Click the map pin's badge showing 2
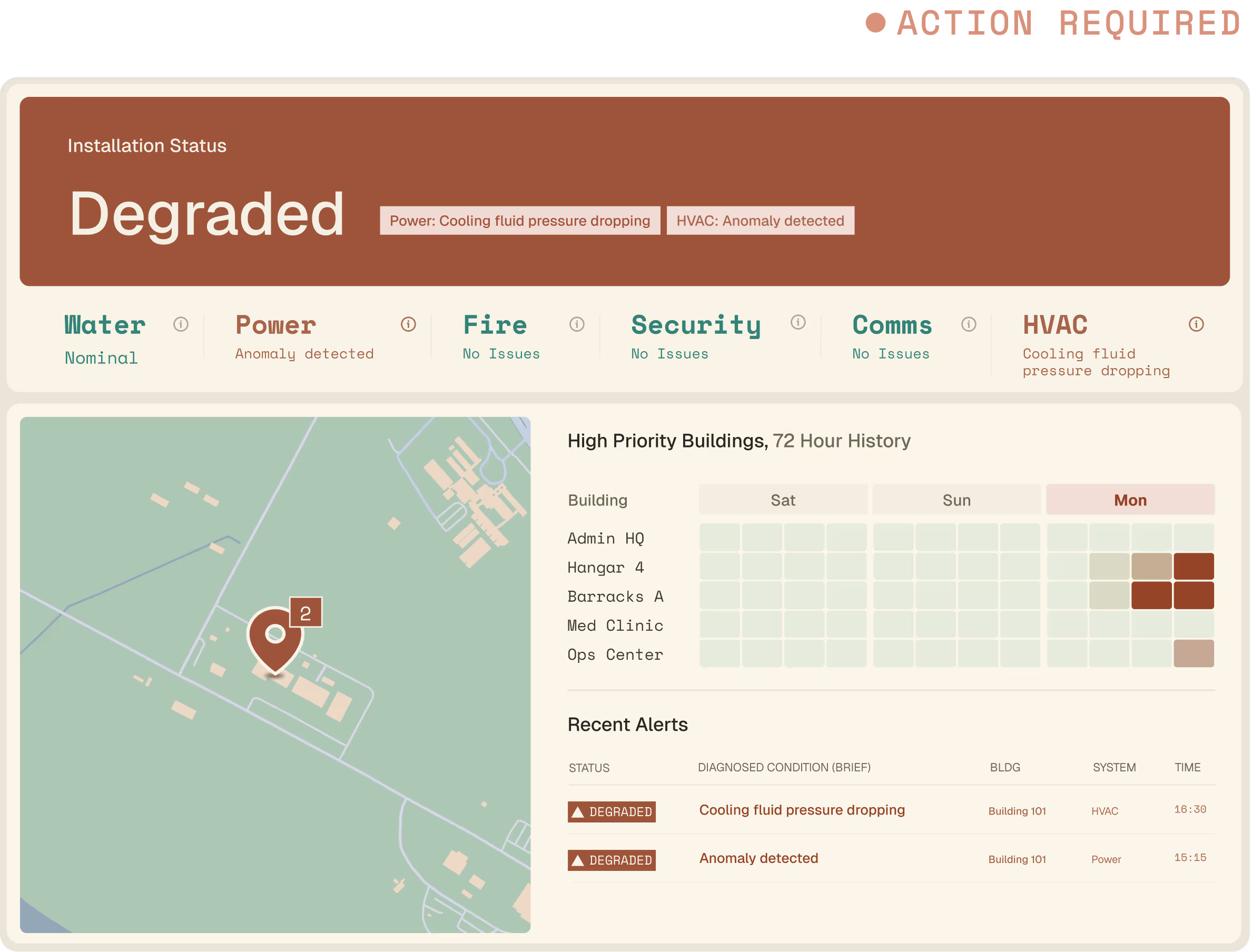 click(305, 612)
